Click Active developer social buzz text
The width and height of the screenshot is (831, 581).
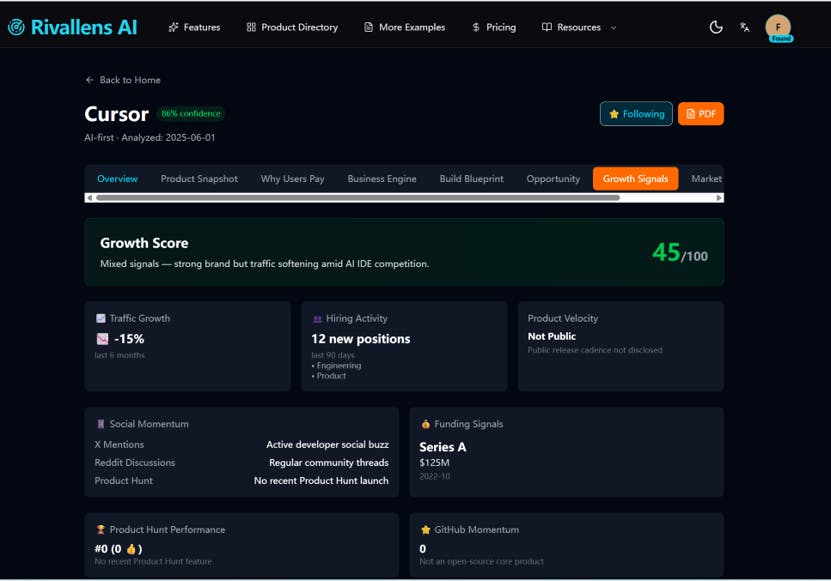[x=328, y=445]
